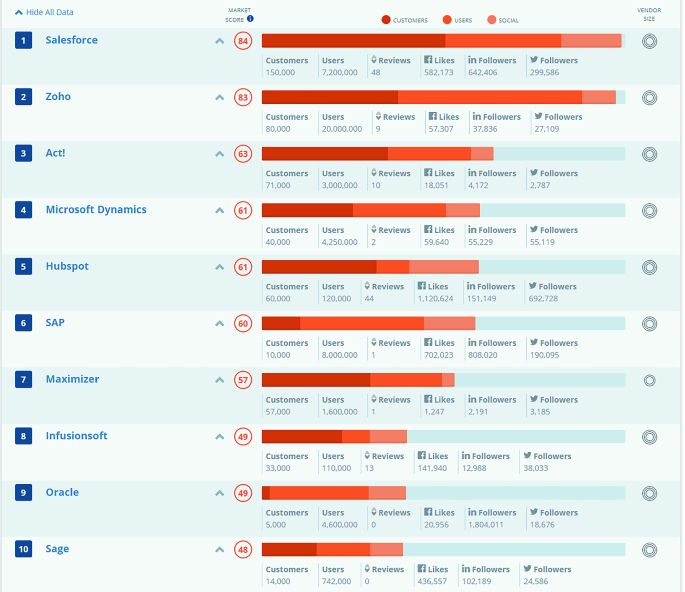Click Act!'s vendor size icon

[650, 154]
